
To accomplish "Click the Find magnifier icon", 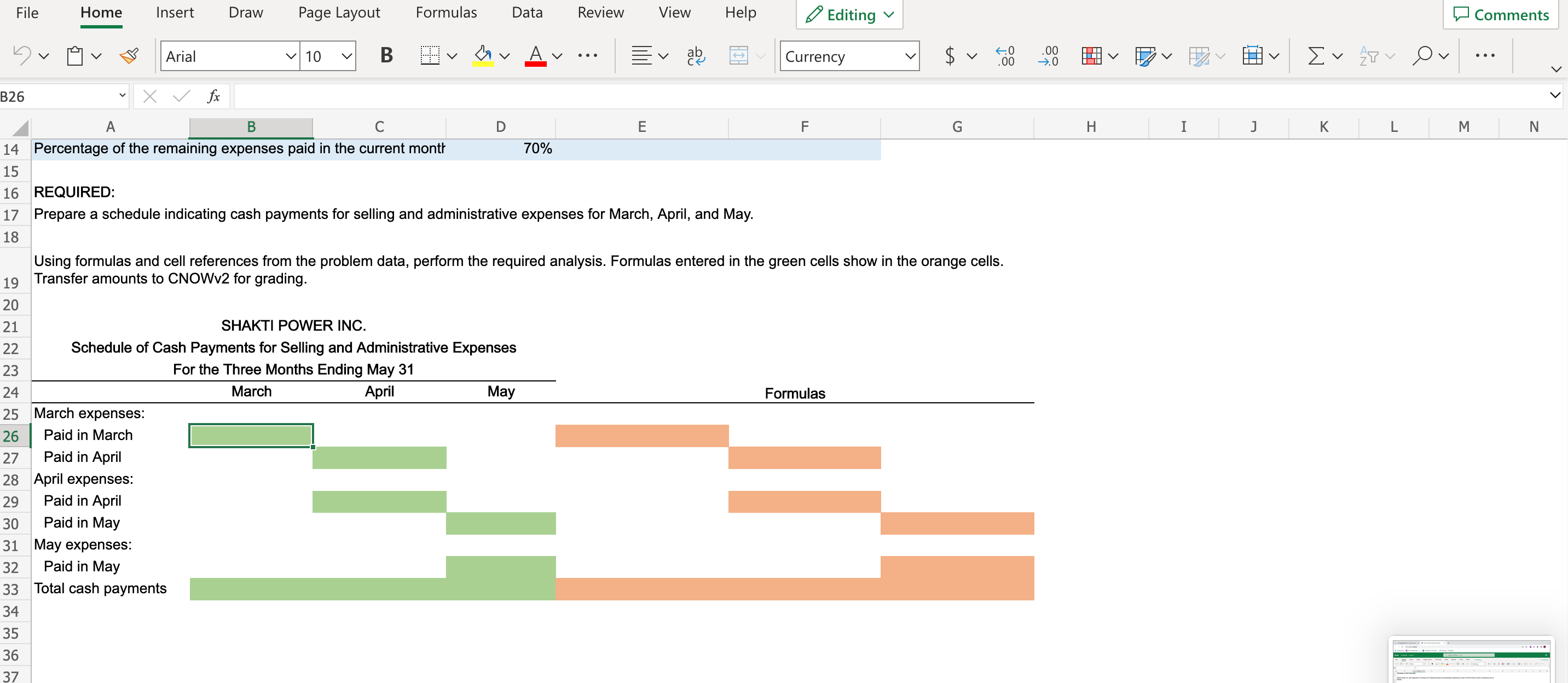I will [1422, 56].
